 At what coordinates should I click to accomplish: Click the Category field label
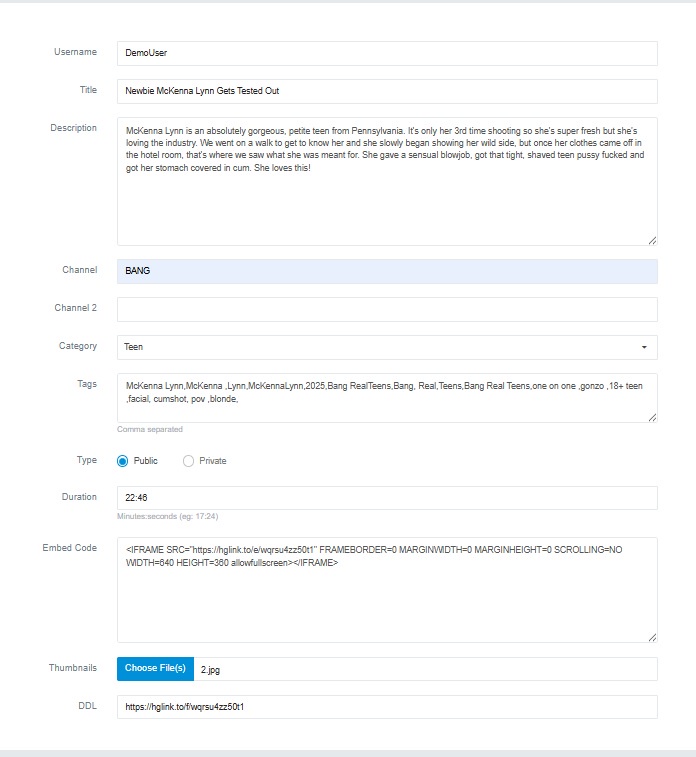[x=78, y=346]
